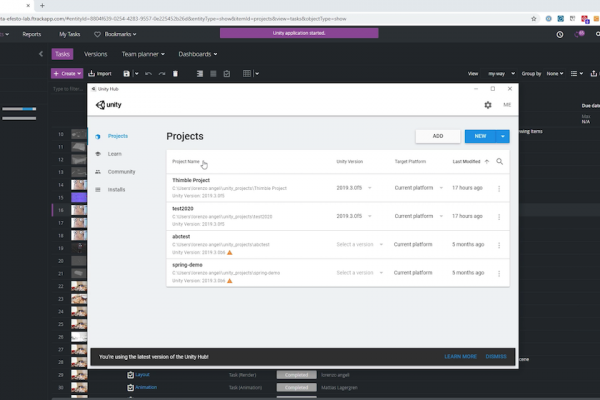This screenshot has width=600, height=400.
Task: Click the delete trash icon in ftrack toolbar
Action: pyautogui.click(x=175, y=73)
